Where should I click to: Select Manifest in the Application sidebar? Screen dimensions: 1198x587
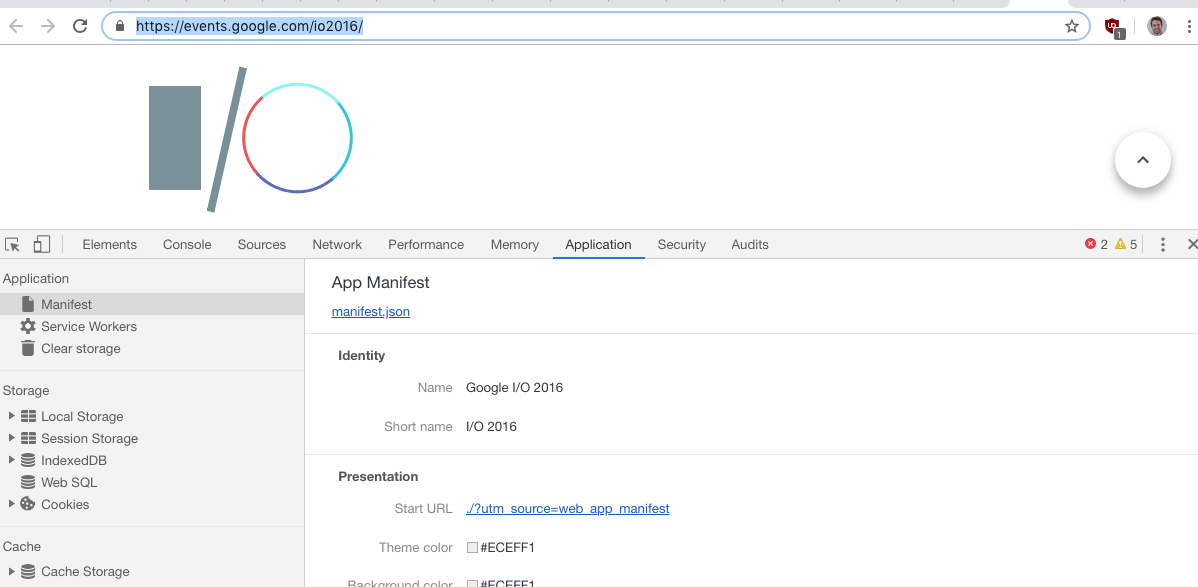click(152, 304)
